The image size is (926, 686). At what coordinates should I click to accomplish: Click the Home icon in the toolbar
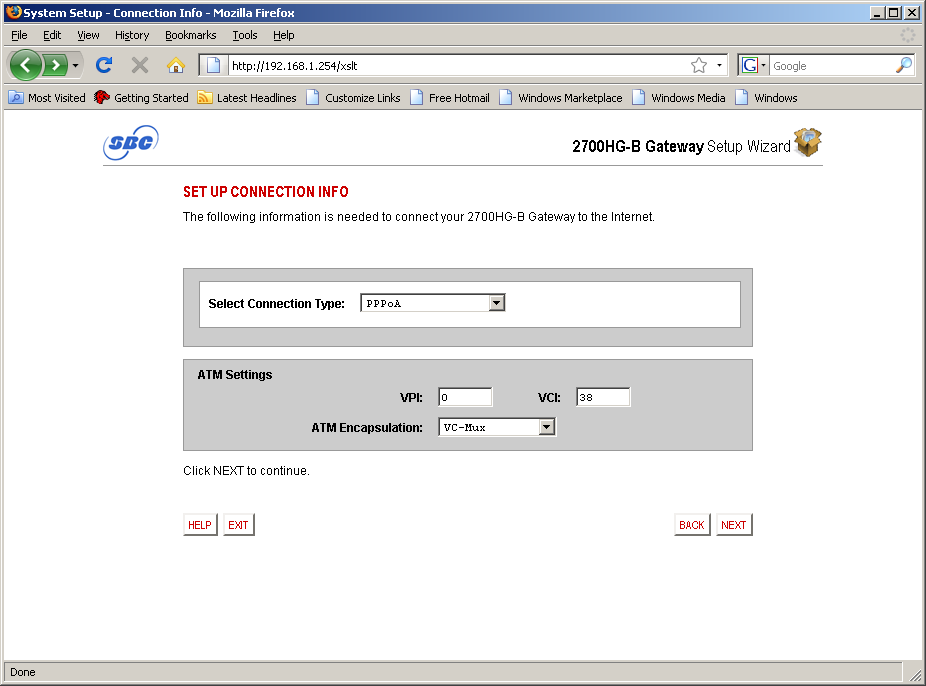pyautogui.click(x=176, y=65)
